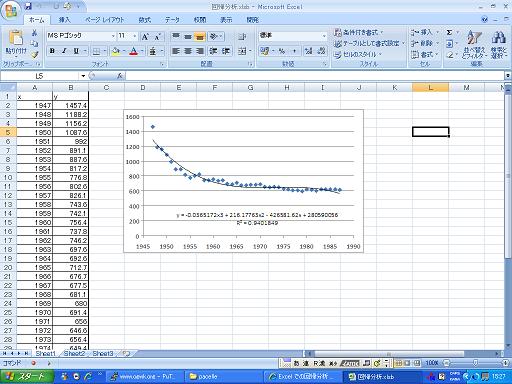Viewport: 512px width, 384px height.
Task: Click the fx insert function icon
Action: 120,76
